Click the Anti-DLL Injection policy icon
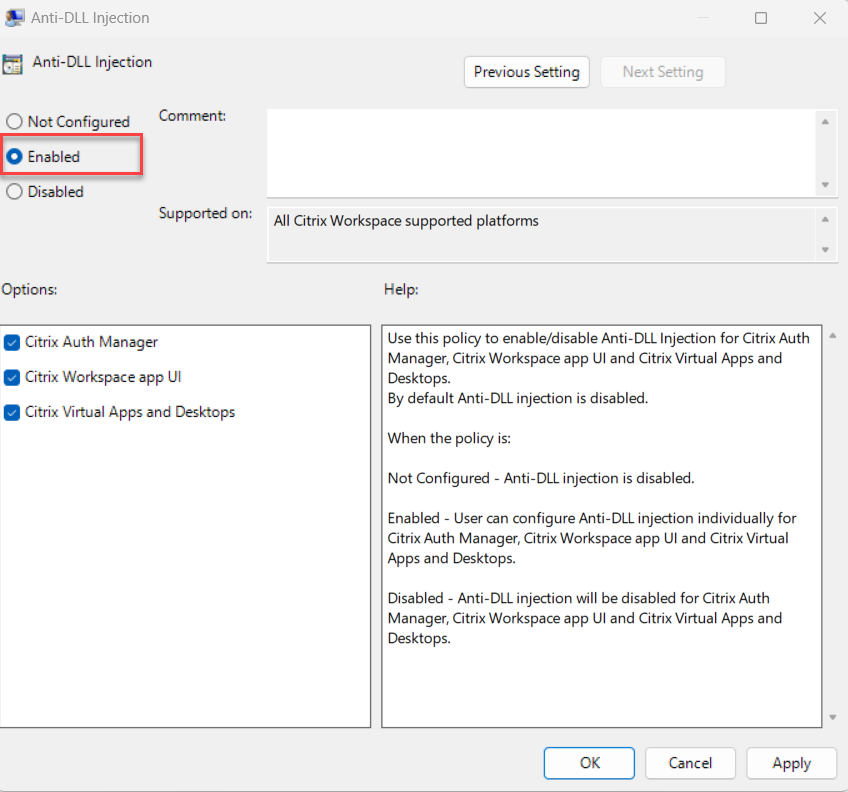This screenshot has width=848, height=792. click(12, 64)
